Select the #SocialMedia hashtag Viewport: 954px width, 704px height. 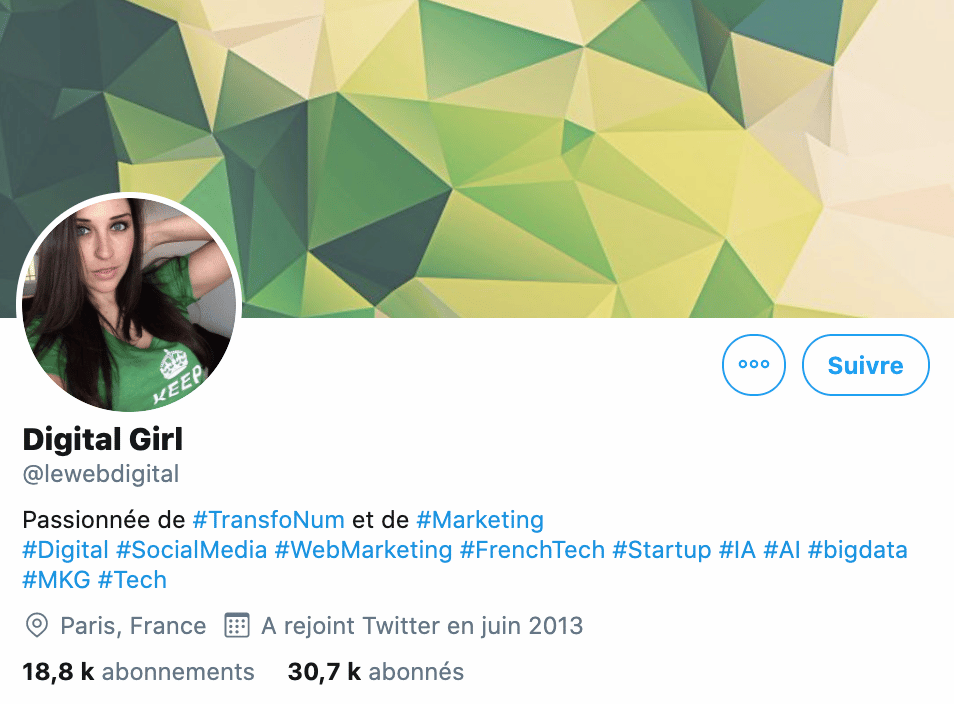coord(192,550)
